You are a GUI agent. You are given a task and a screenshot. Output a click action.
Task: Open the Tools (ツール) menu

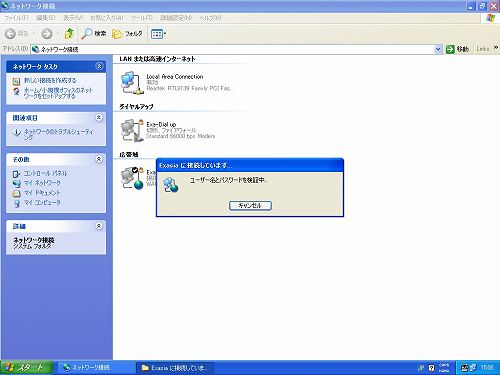pos(141,18)
